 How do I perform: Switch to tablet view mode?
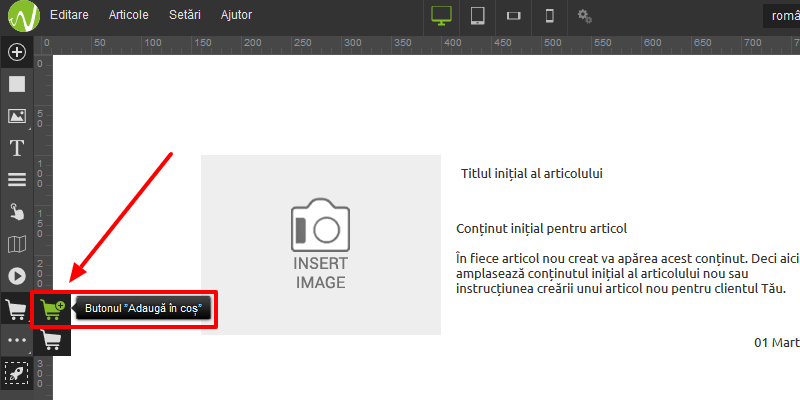point(478,16)
